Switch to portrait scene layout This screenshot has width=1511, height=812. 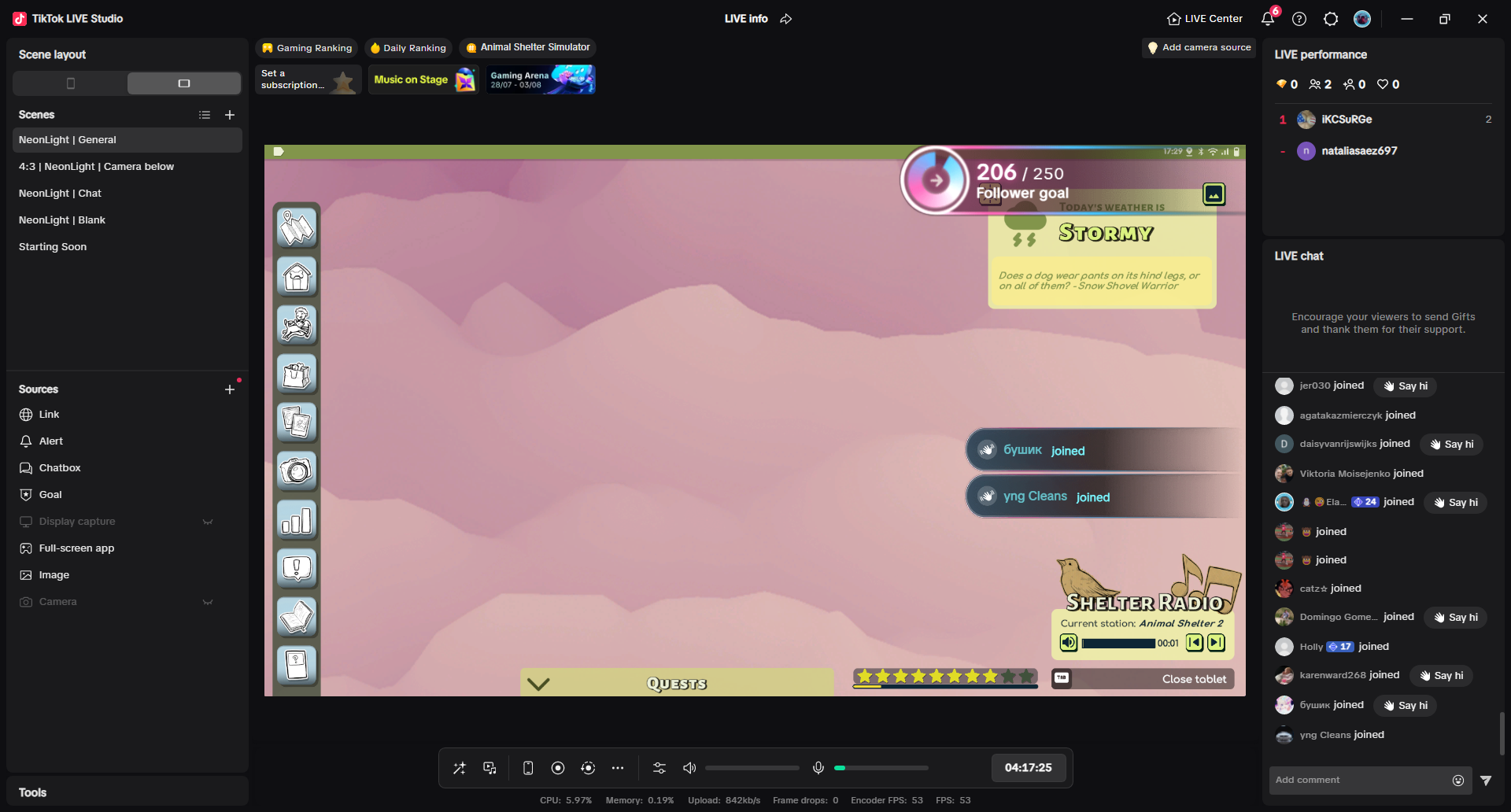coord(71,83)
